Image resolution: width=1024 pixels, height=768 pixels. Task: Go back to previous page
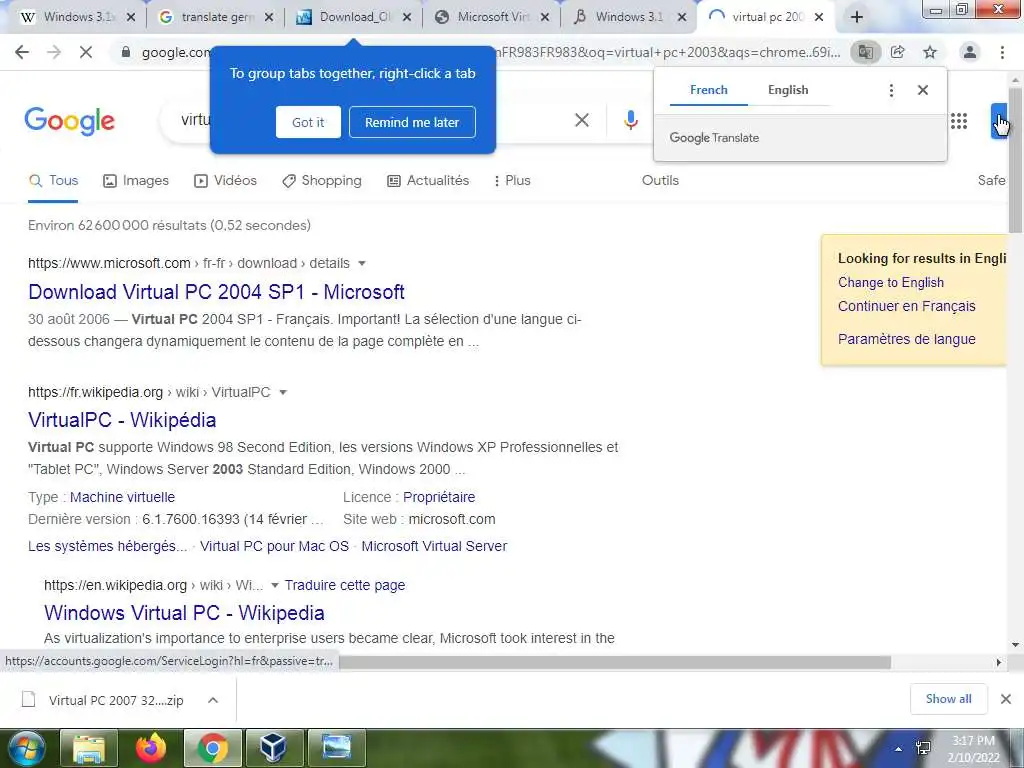point(22,52)
